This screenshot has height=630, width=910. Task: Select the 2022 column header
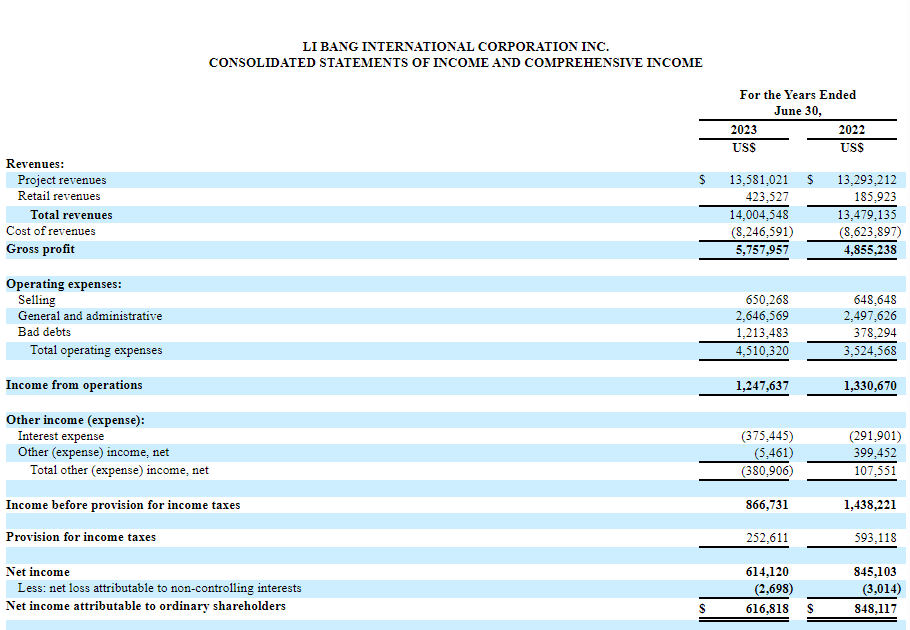pyautogui.click(x=851, y=130)
